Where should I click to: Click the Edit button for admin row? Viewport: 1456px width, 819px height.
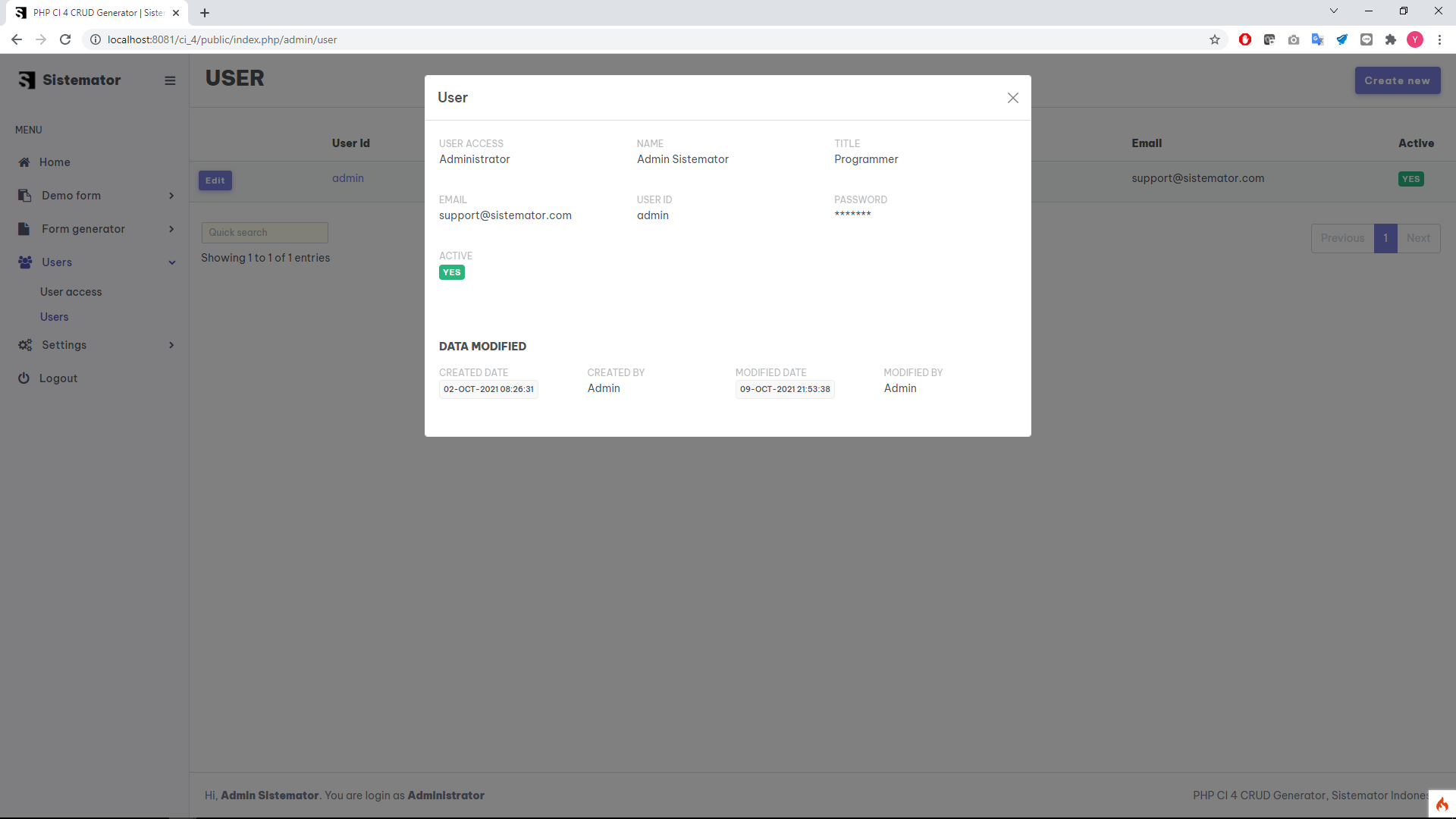coord(215,180)
